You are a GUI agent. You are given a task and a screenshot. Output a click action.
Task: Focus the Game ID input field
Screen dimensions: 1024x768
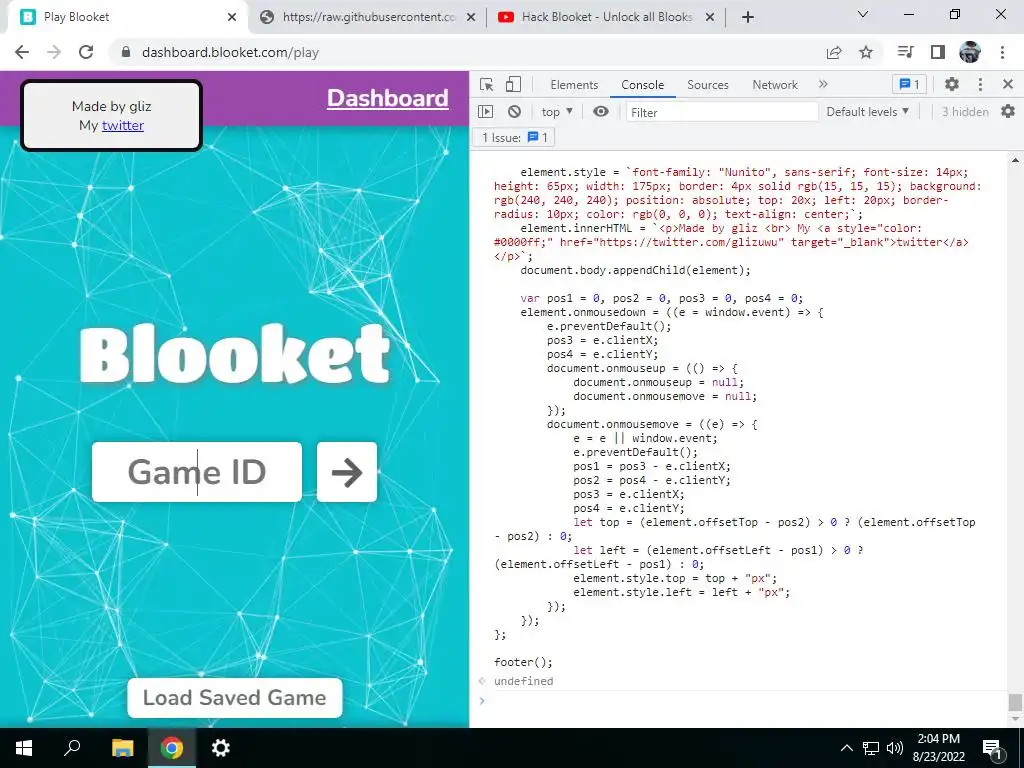pos(197,472)
